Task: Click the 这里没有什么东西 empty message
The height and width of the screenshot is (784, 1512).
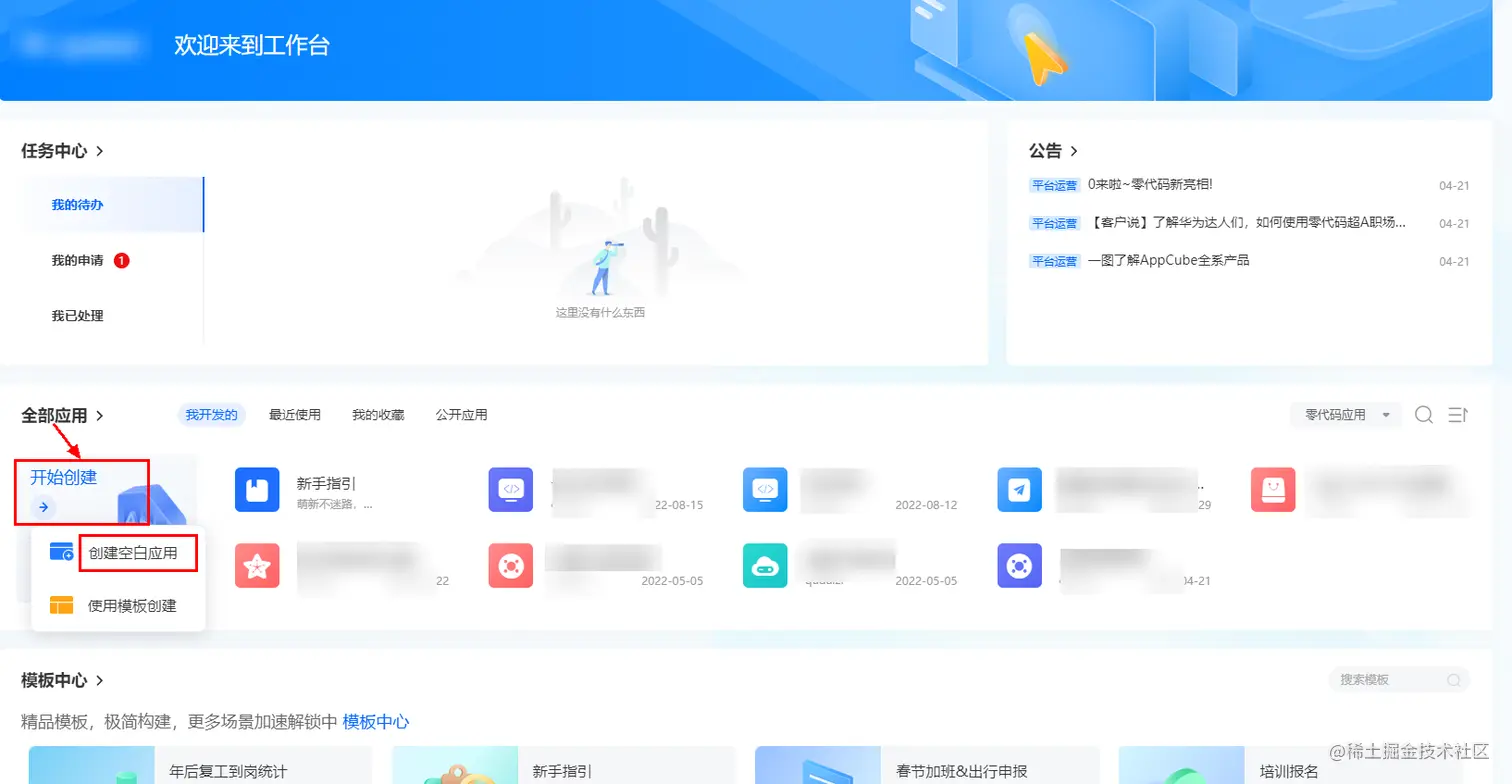Action: (x=600, y=313)
